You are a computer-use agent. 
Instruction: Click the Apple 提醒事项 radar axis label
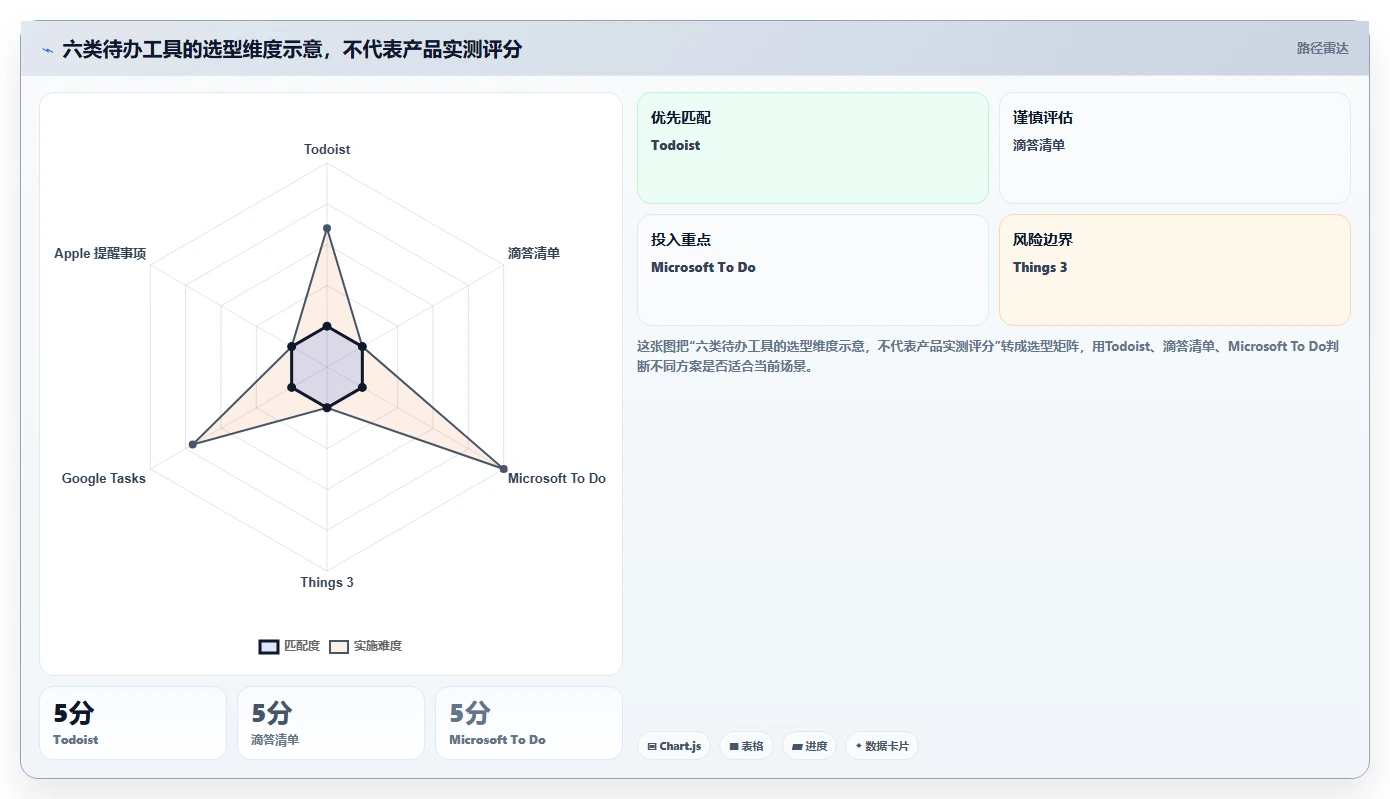point(100,253)
